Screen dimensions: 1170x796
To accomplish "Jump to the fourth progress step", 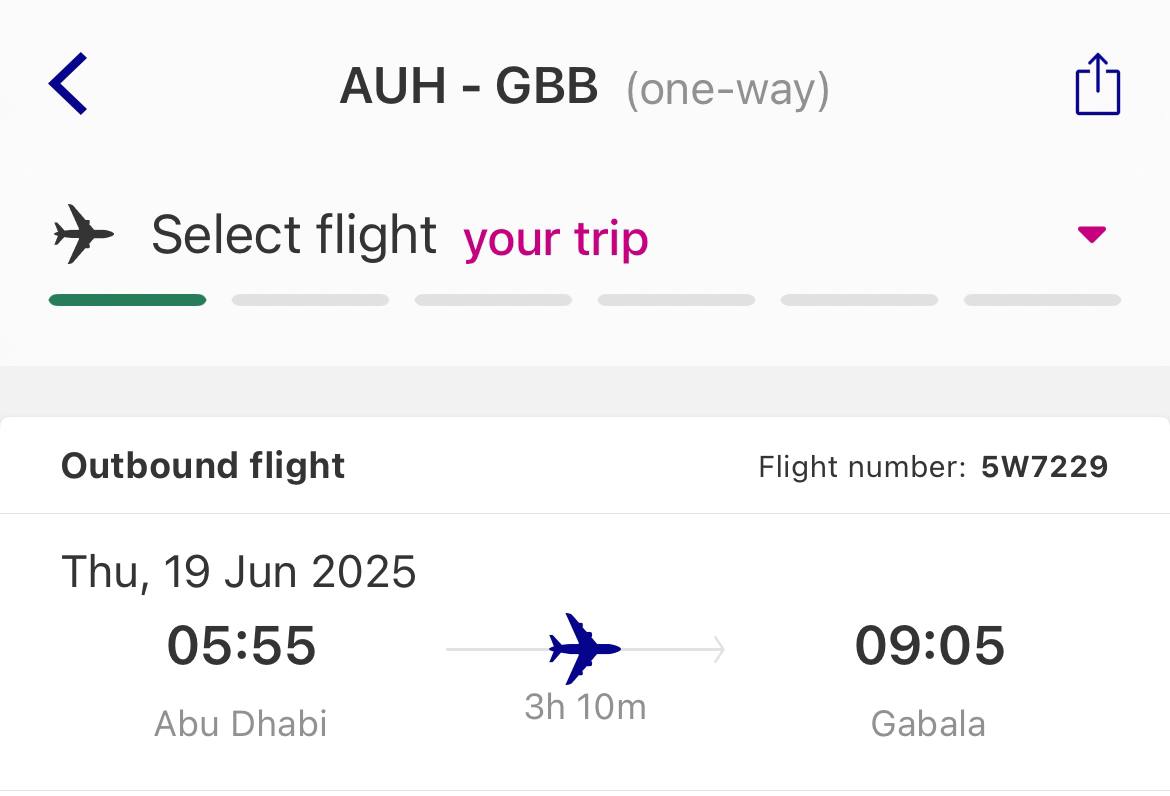I will pos(676,300).
